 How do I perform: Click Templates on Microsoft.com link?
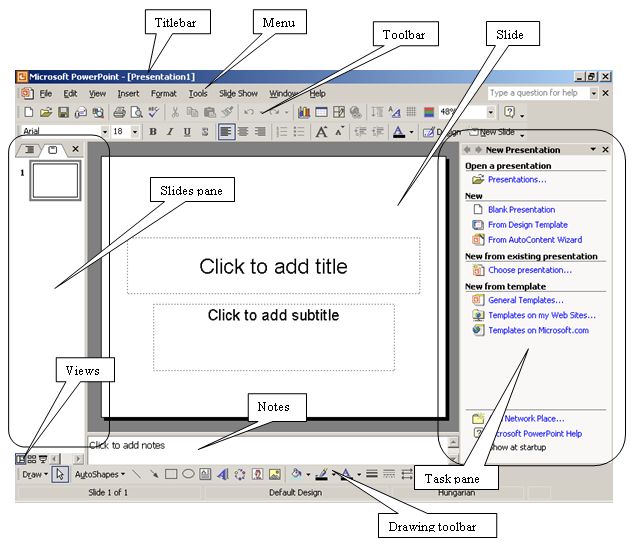pos(539,330)
